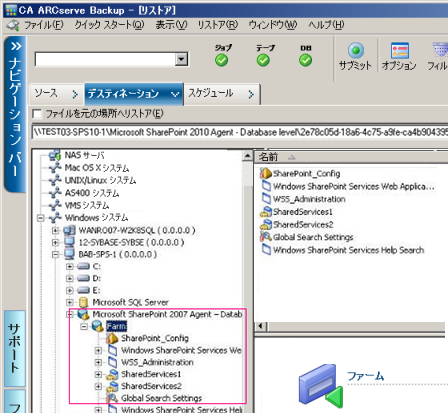Image resolution: width=448 pixels, height=413 pixels.
Task: Collapse the BAB-SPS-1 tree node
Action: pos(55,254)
